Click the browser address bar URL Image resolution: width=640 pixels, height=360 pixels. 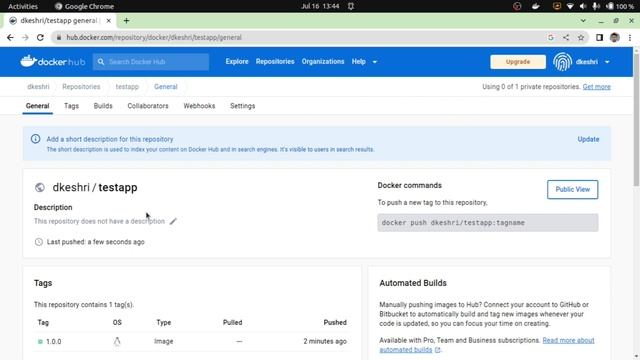click(x=154, y=38)
